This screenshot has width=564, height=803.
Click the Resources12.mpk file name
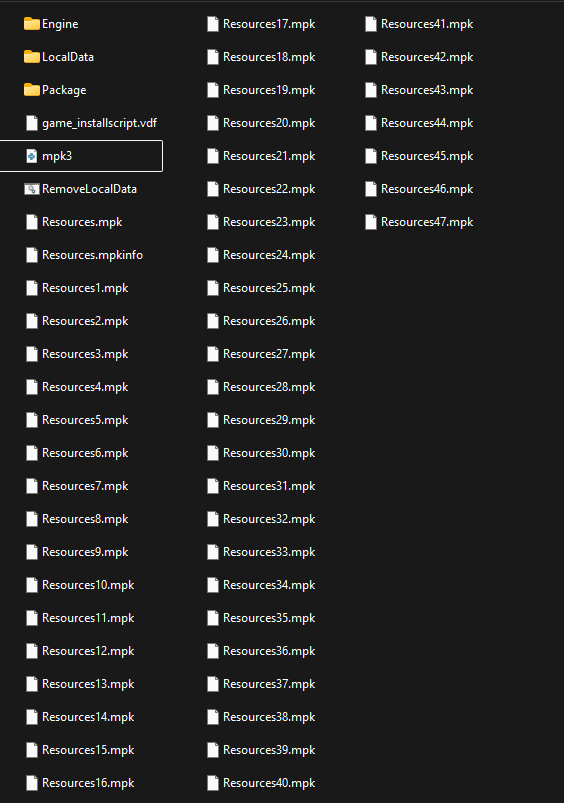[88, 651]
